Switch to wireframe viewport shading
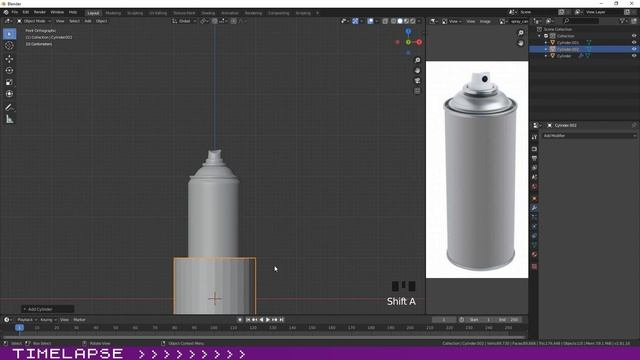 (393, 21)
